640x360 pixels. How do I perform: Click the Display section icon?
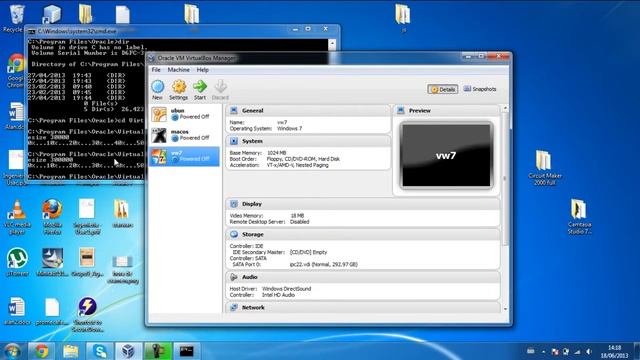point(234,204)
